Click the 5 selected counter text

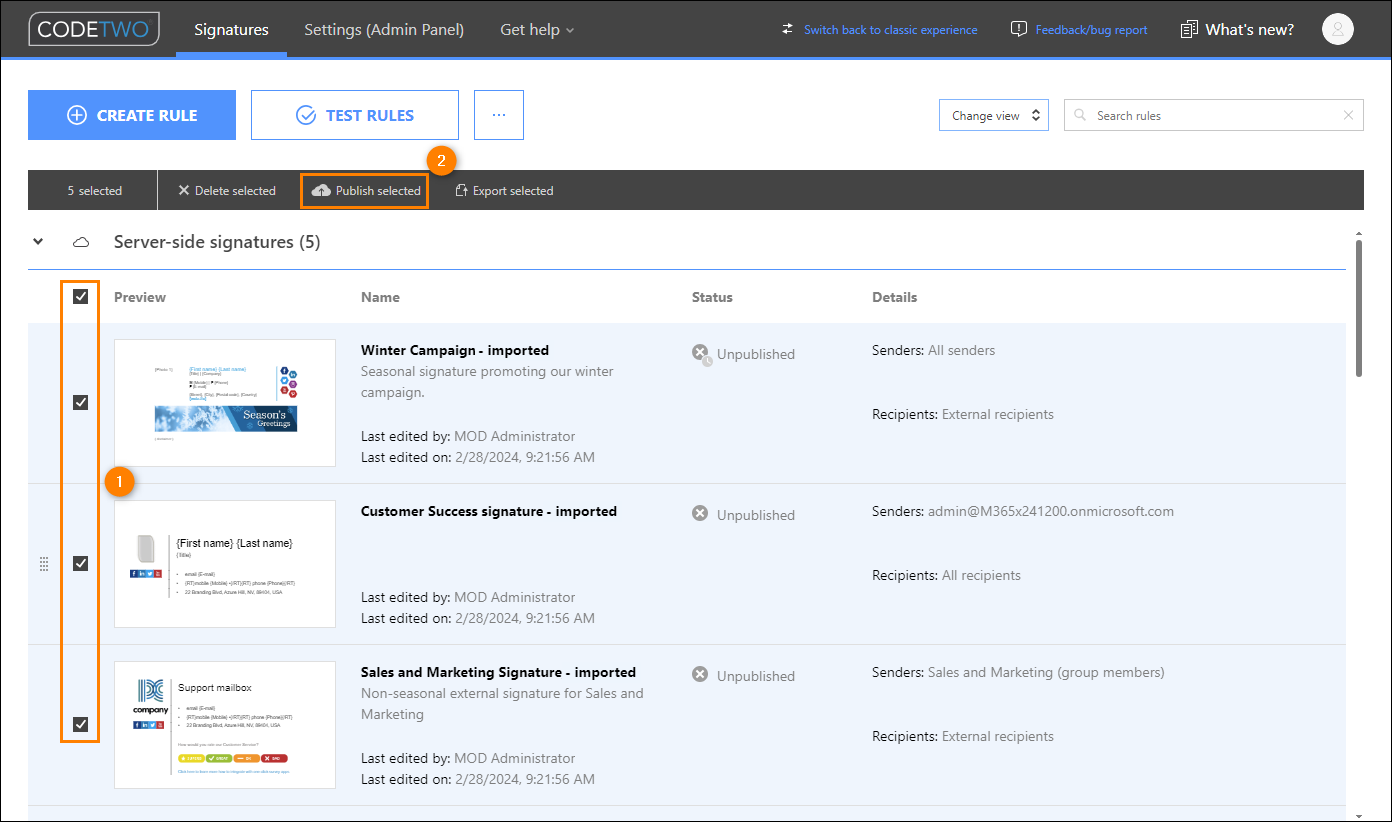[94, 191]
